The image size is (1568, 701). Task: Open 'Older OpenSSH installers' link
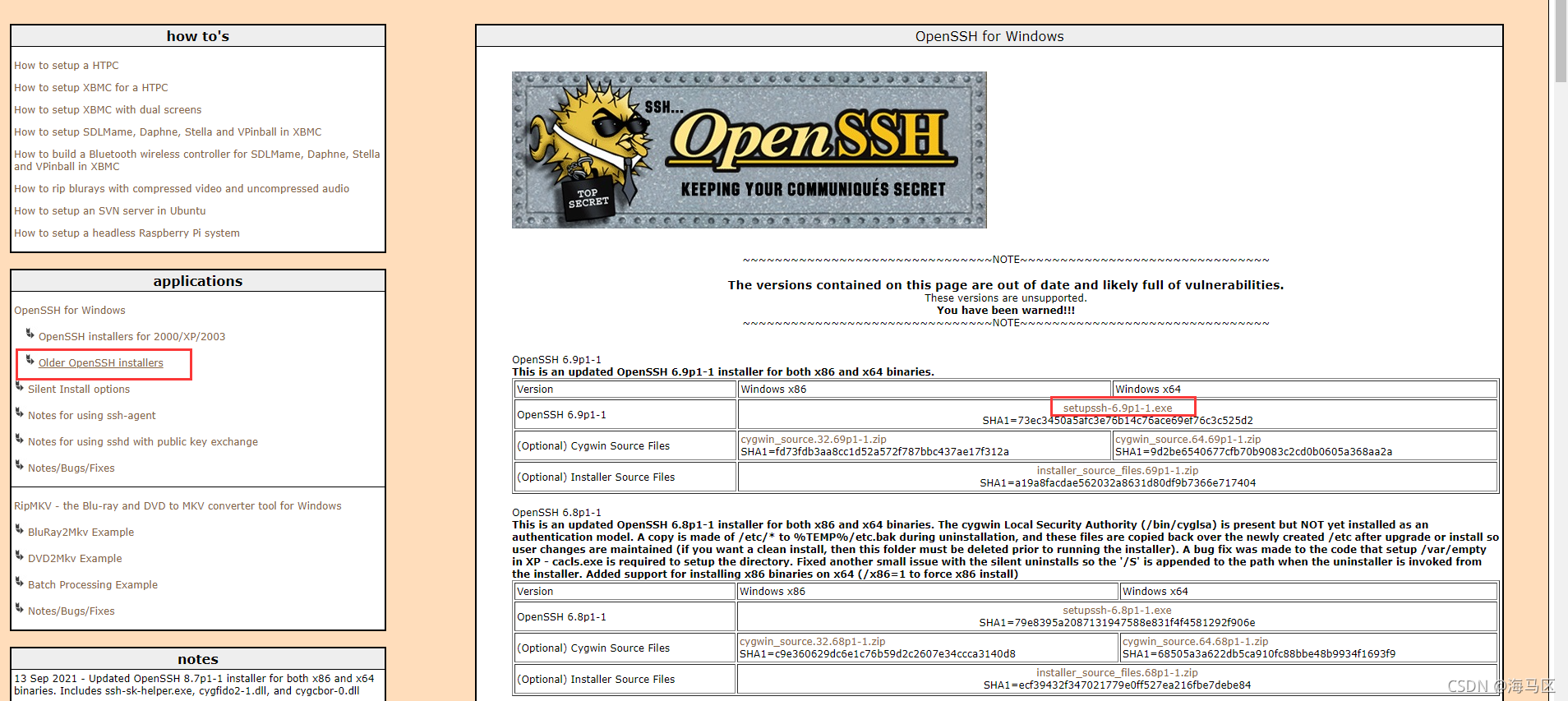pos(101,363)
